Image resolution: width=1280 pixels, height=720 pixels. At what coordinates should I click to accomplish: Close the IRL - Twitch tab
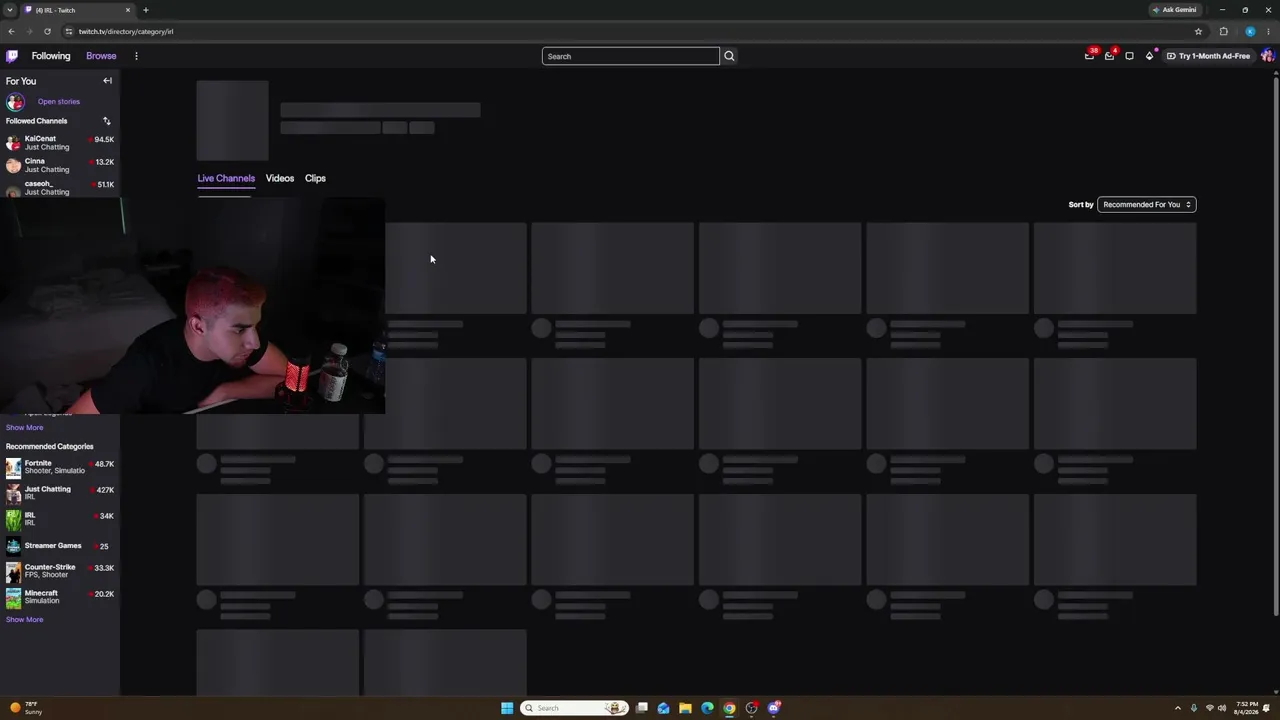[x=128, y=10]
